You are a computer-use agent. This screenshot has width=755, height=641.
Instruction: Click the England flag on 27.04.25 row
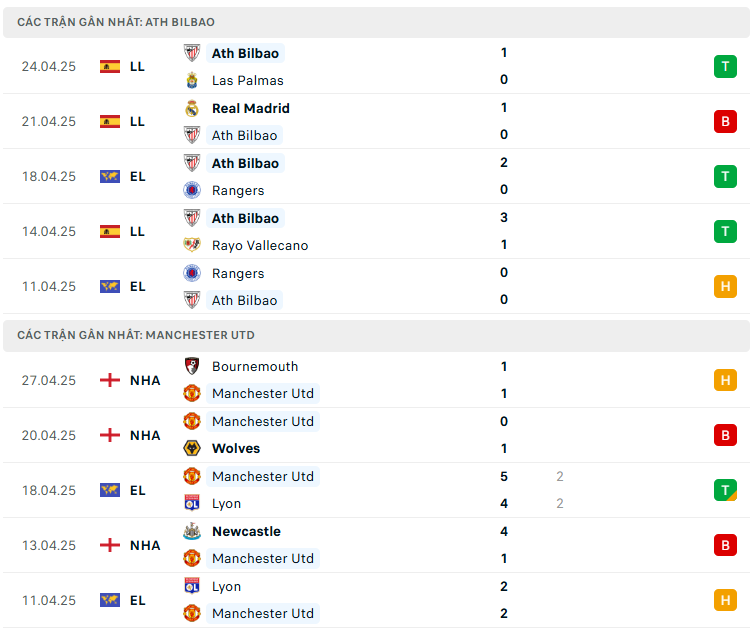pyautogui.click(x=110, y=380)
